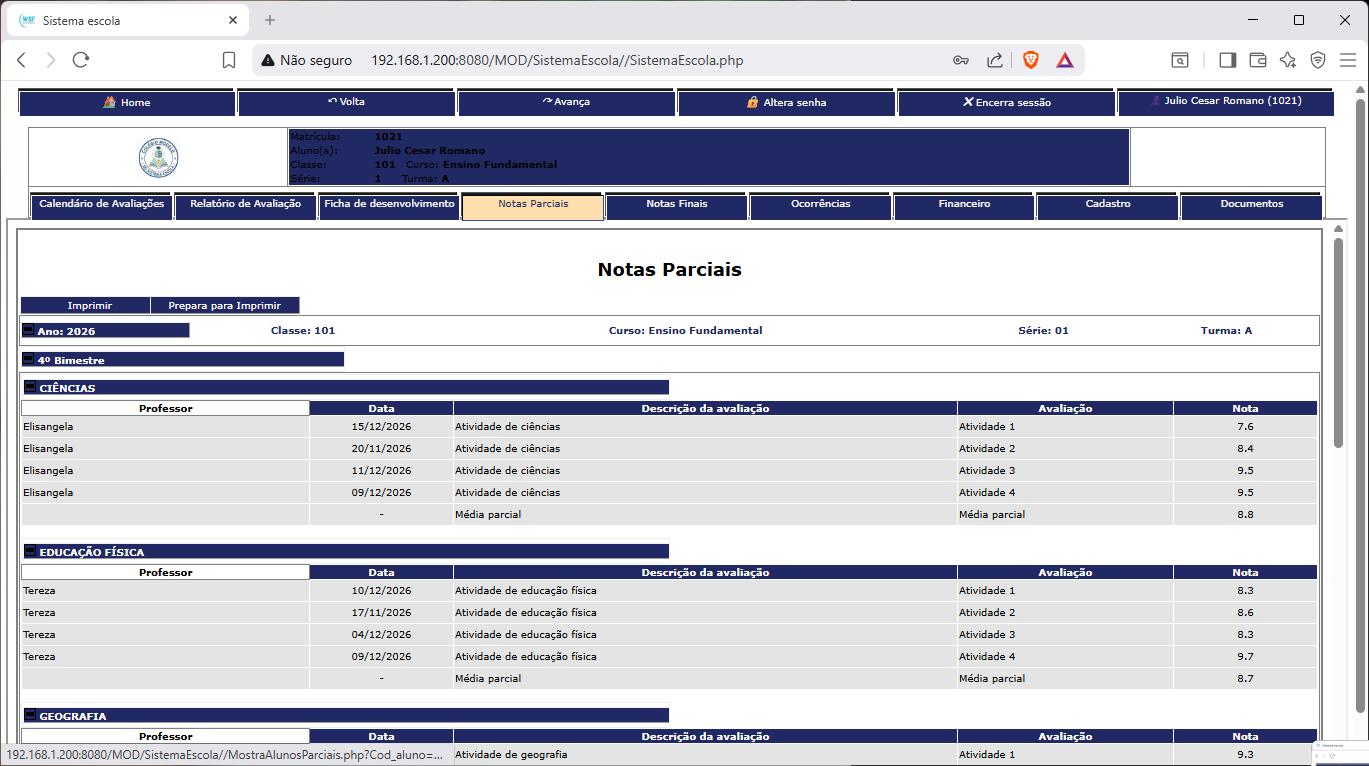The width and height of the screenshot is (1369, 766).
Task: Click the inner content scrollbar thumb
Action: pyautogui.click(x=1339, y=342)
